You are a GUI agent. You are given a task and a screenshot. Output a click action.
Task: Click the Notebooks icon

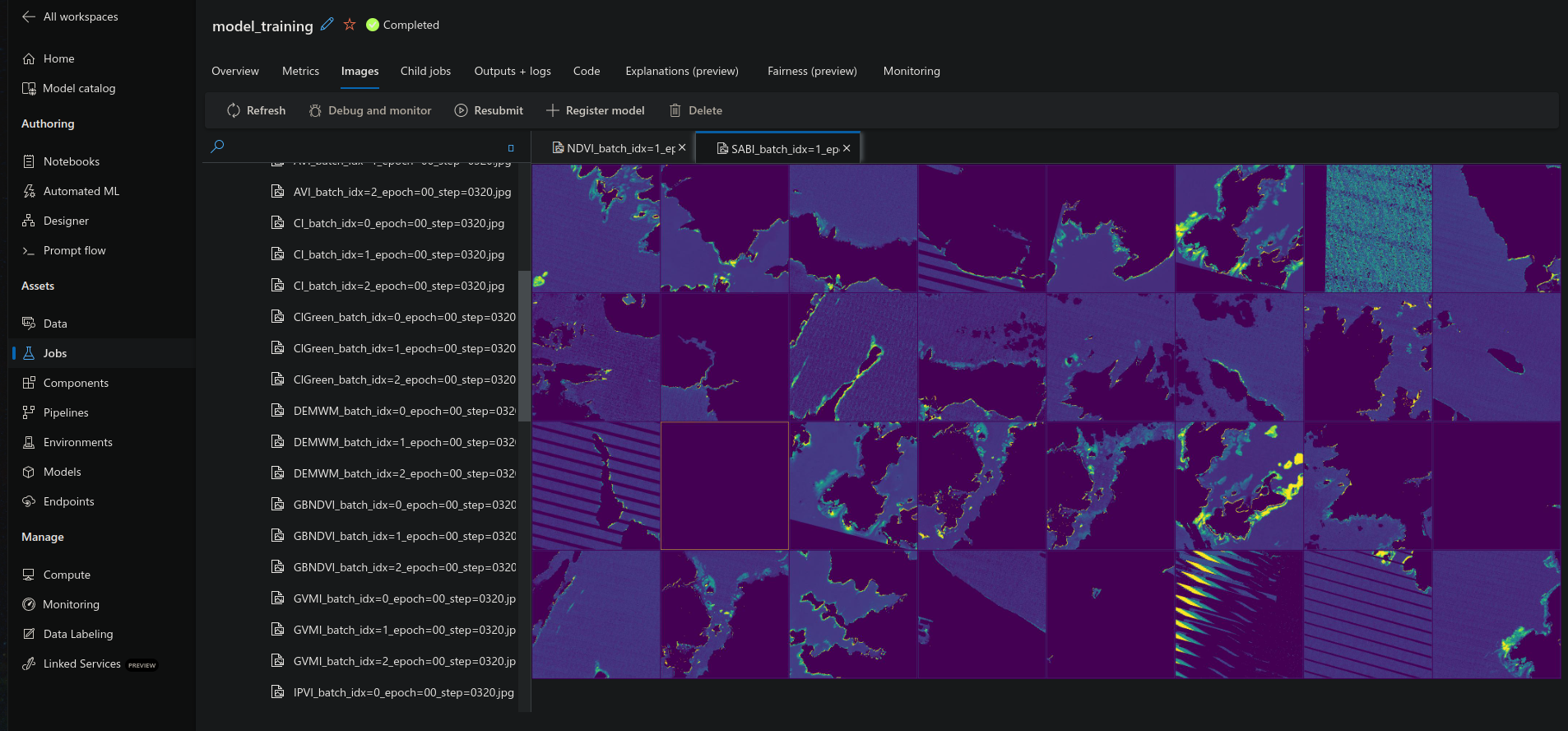coord(29,161)
